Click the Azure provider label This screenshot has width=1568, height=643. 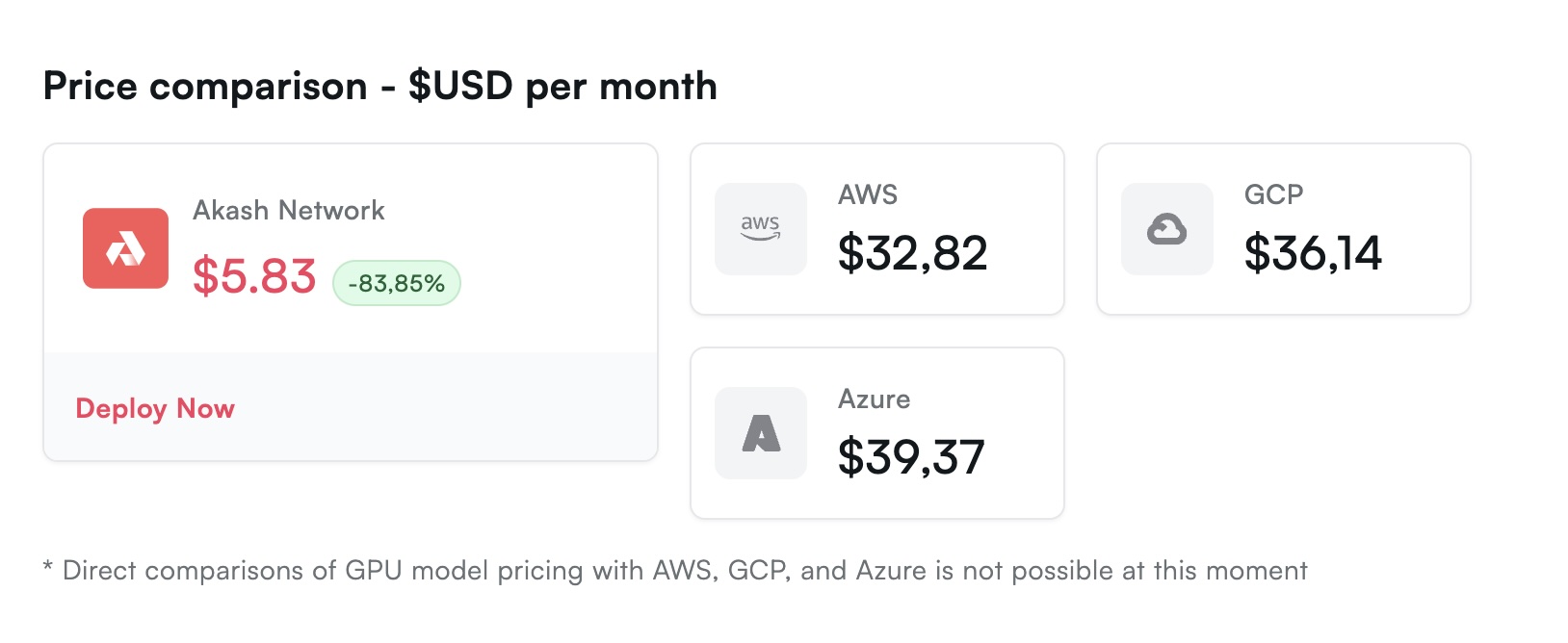875,399
